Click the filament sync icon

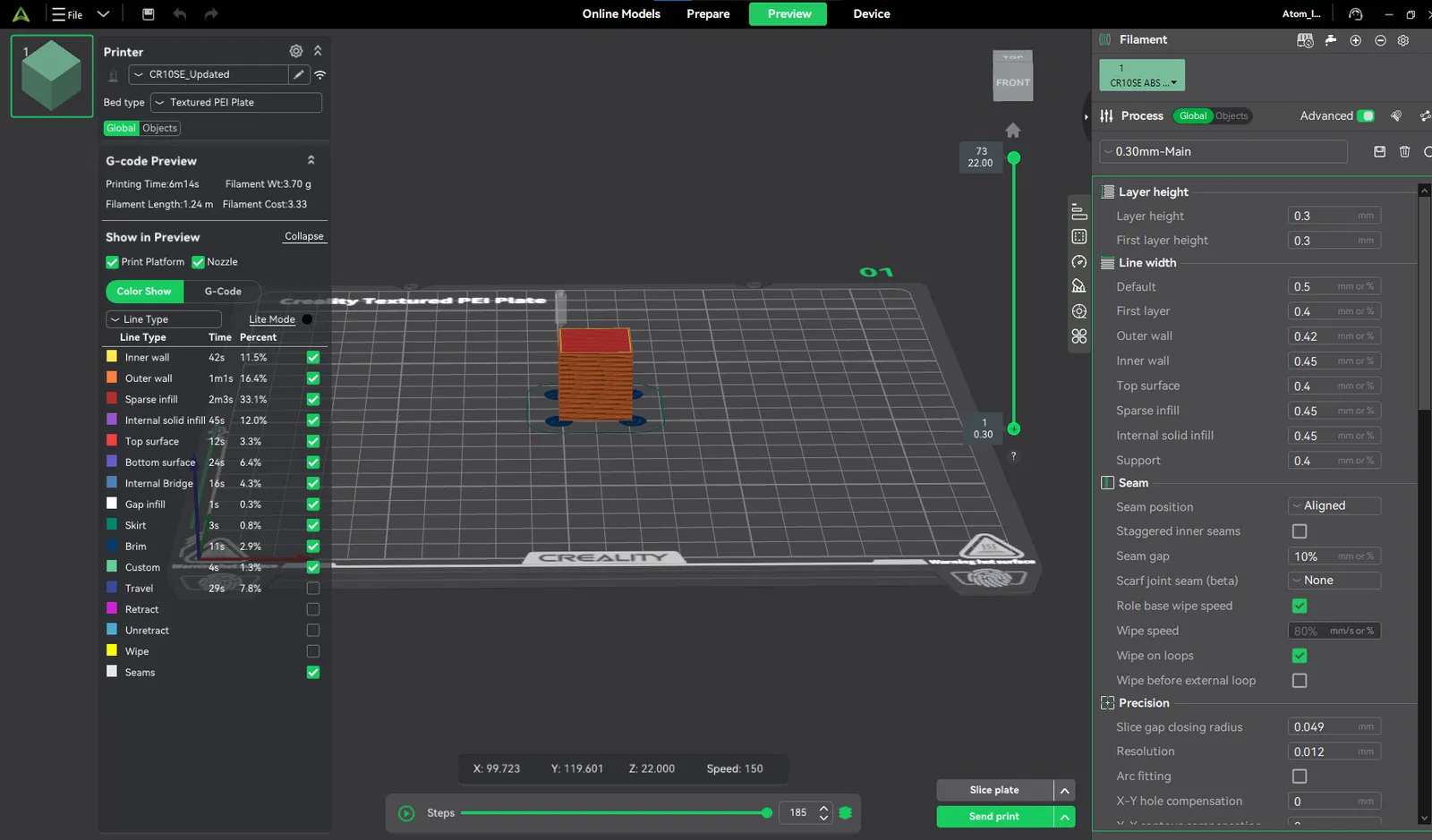1305,40
